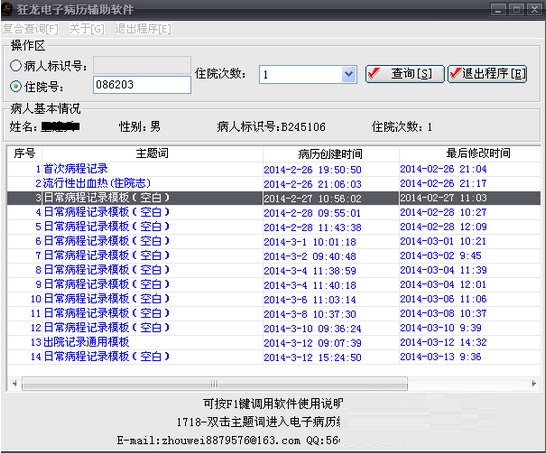Click the 住院号 input field containing 086203

pos(142,85)
